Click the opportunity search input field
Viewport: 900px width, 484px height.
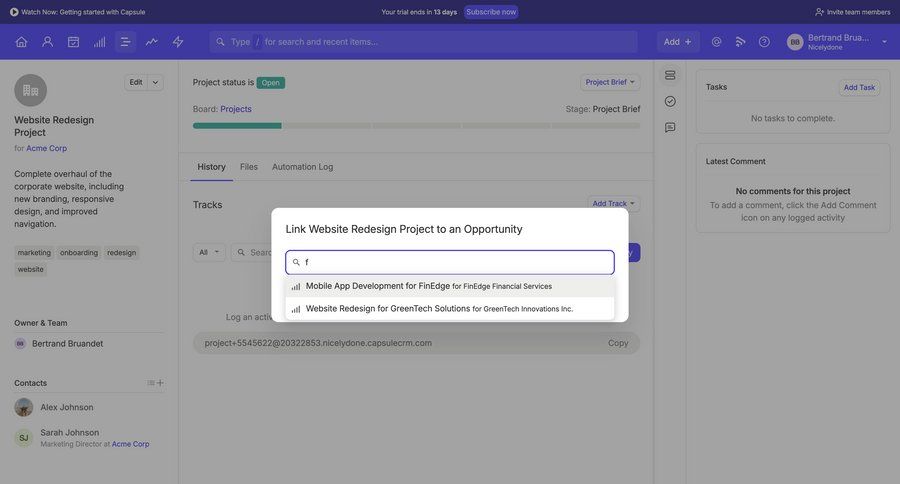[455, 262]
